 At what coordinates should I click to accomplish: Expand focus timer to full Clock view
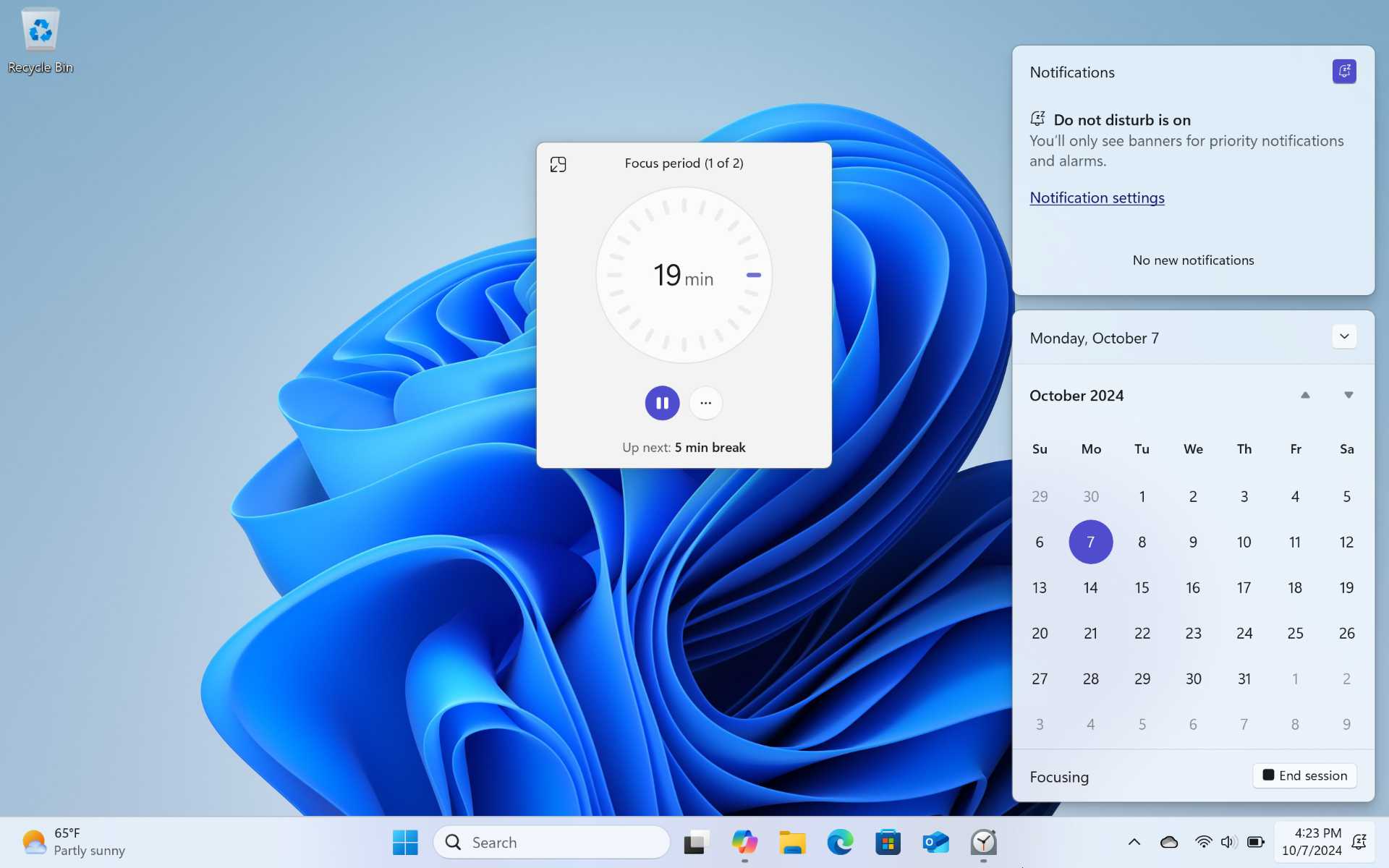point(558,164)
